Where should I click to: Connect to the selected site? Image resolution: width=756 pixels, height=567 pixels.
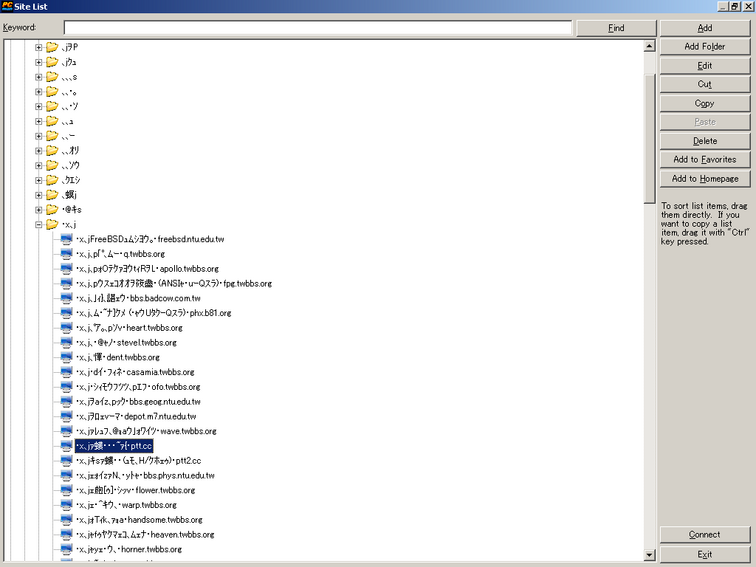(704, 535)
